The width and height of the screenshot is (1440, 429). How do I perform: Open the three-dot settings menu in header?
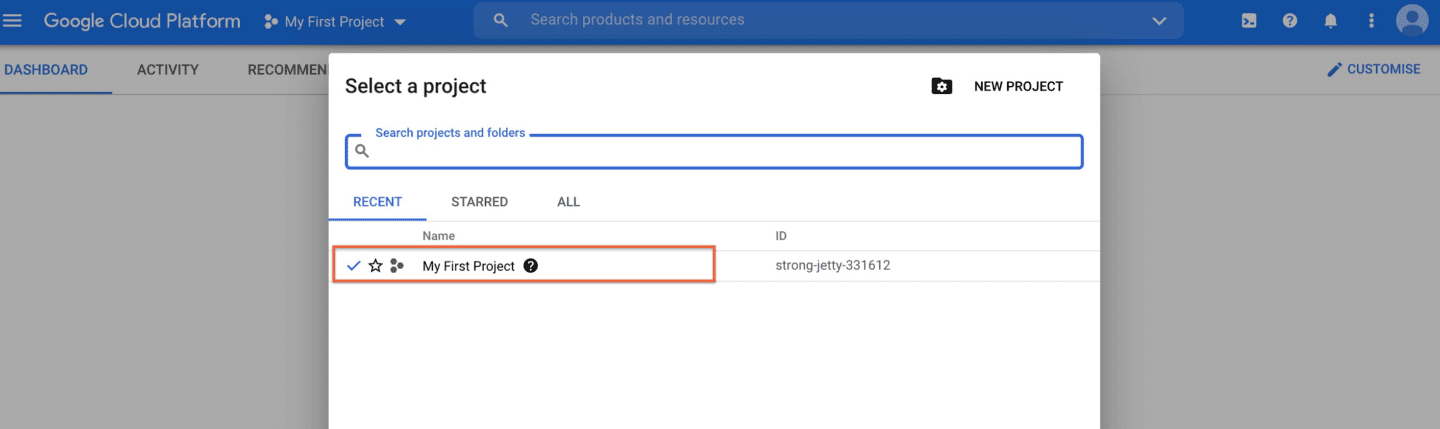(x=1371, y=20)
